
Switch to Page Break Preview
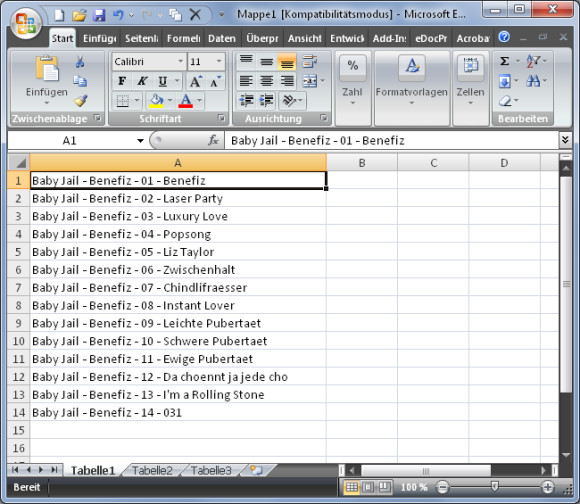pos(384,487)
